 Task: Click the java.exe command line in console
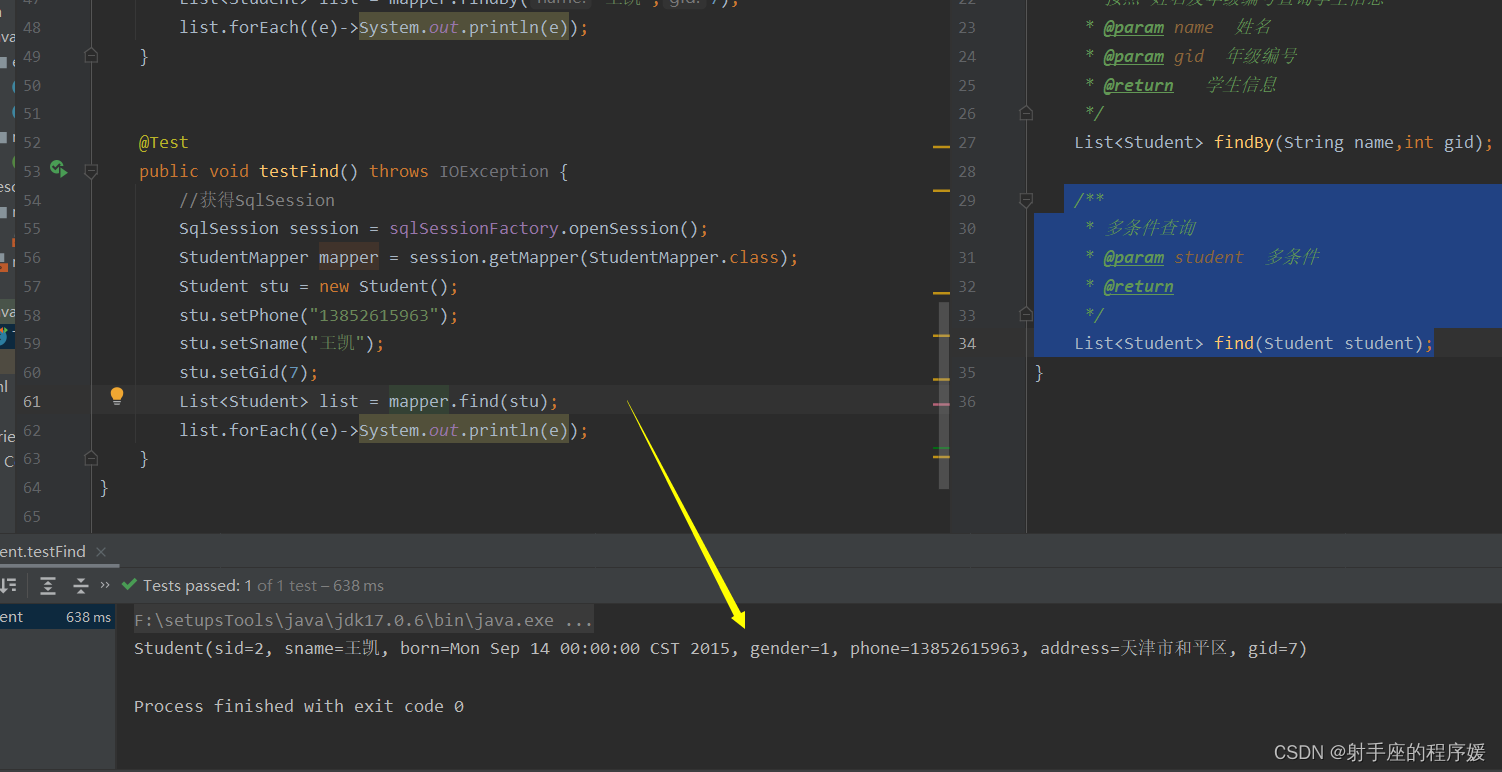364,620
